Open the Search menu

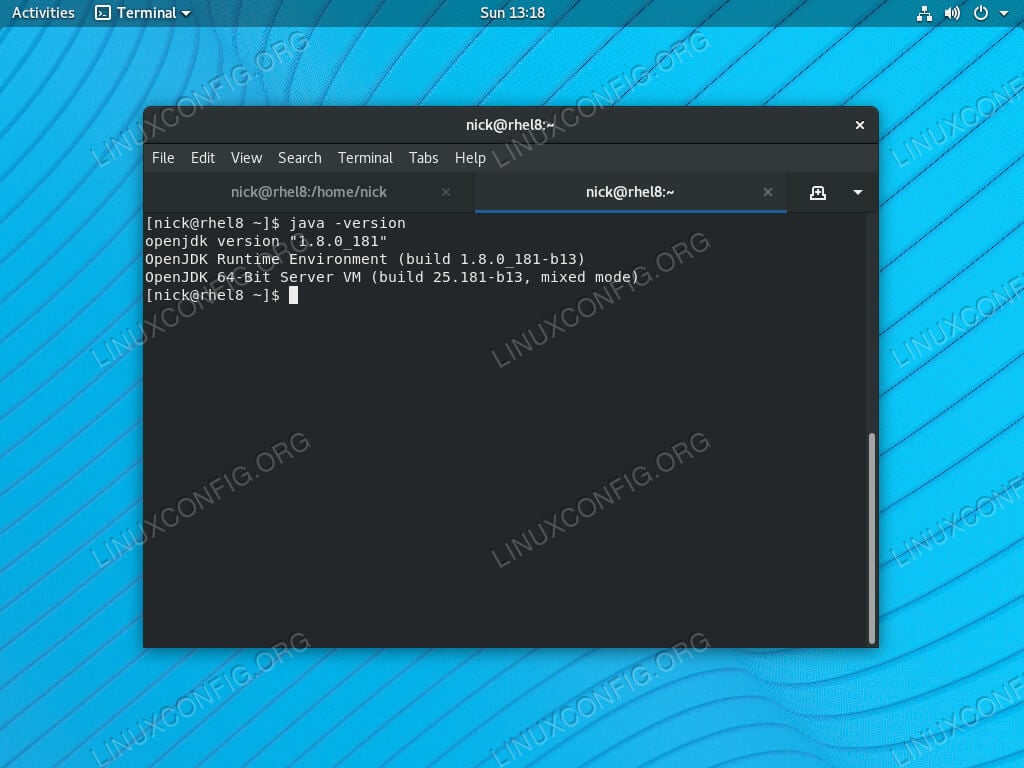(x=300, y=158)
